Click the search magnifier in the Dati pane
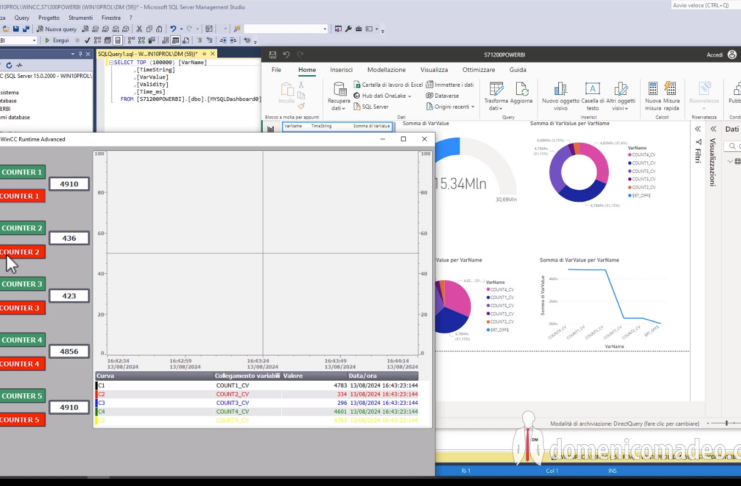Image resolution: width=741 pixels, height=486 pixels. 732,146
